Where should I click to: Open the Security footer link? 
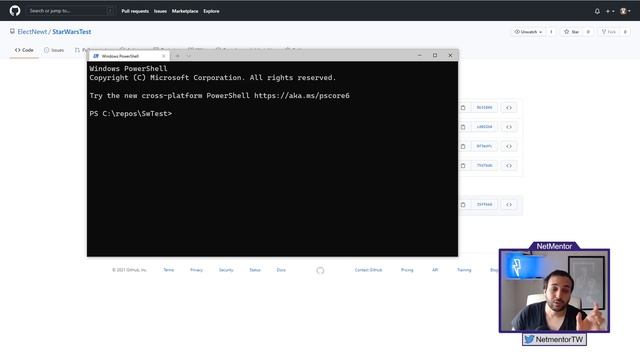click(226, 270)
